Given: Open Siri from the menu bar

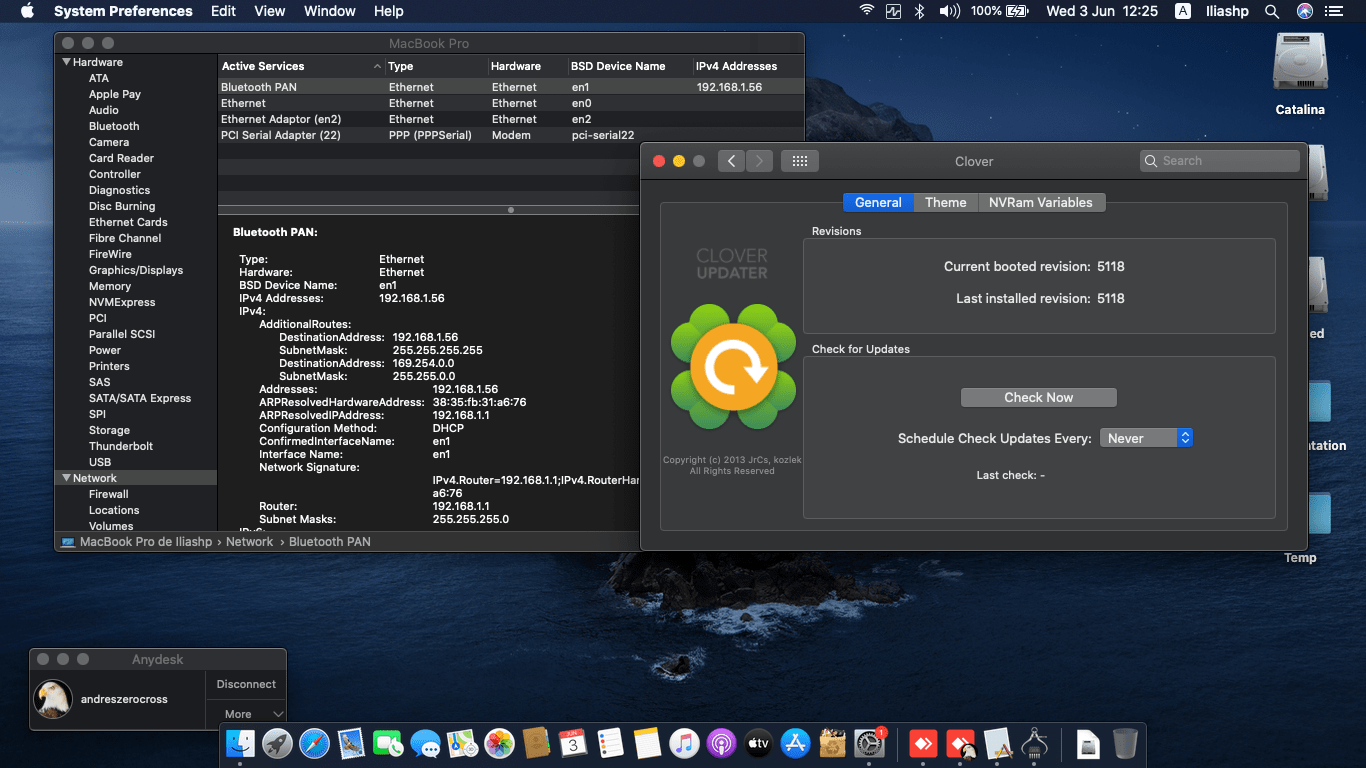Looking at the screenshot, I should [x=1304, y=11].
